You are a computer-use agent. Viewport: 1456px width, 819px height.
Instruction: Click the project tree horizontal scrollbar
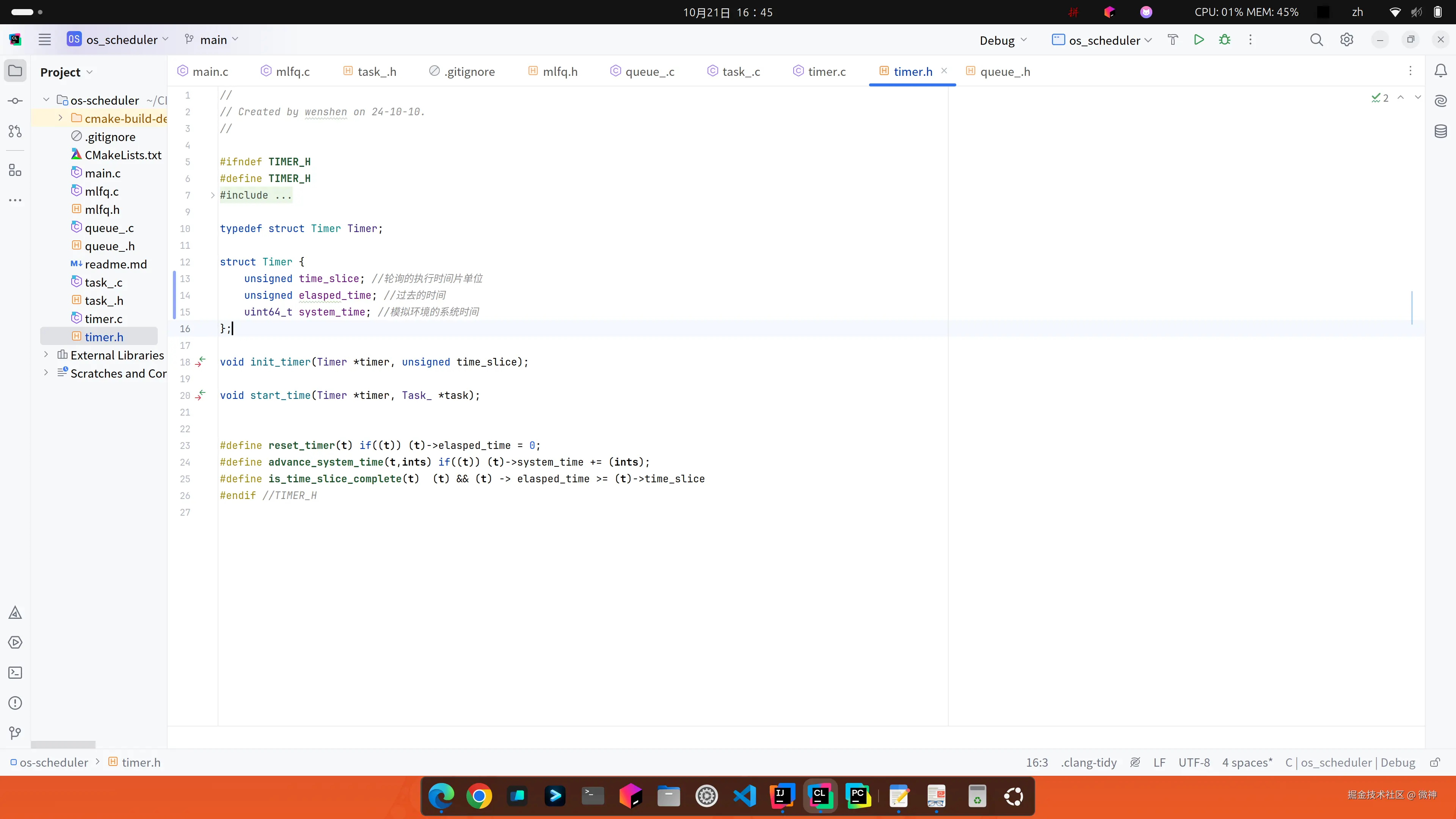point(63,744)
